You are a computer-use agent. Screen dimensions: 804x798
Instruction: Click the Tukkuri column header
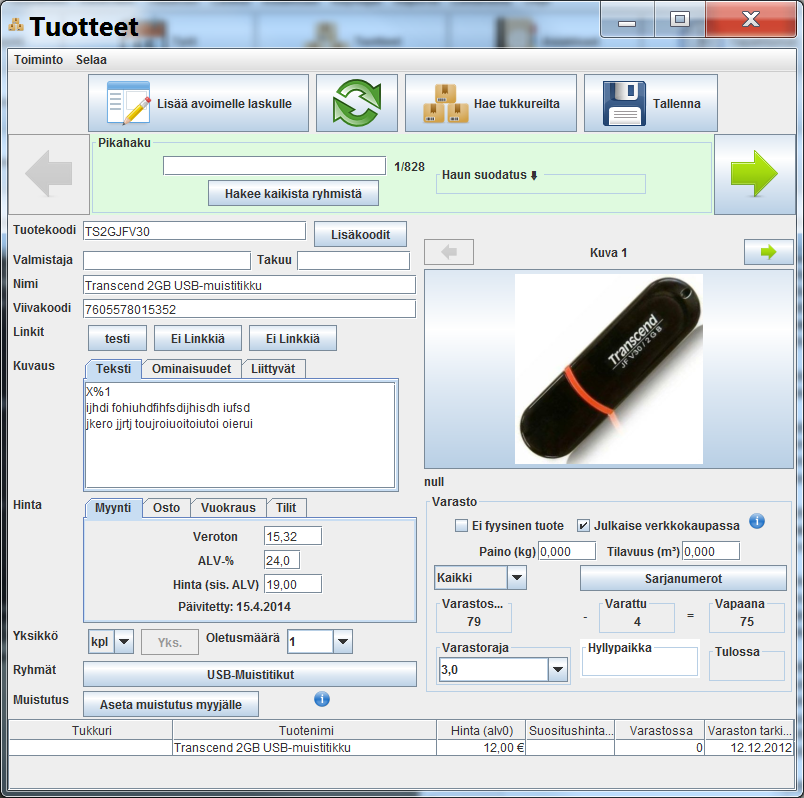click(91, 730)
